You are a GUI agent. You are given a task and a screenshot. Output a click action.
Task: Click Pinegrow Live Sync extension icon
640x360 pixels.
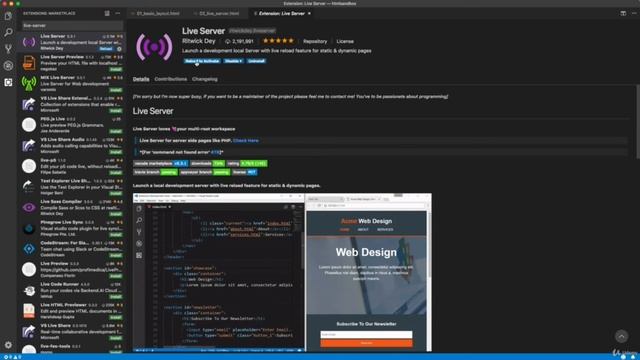29,229
